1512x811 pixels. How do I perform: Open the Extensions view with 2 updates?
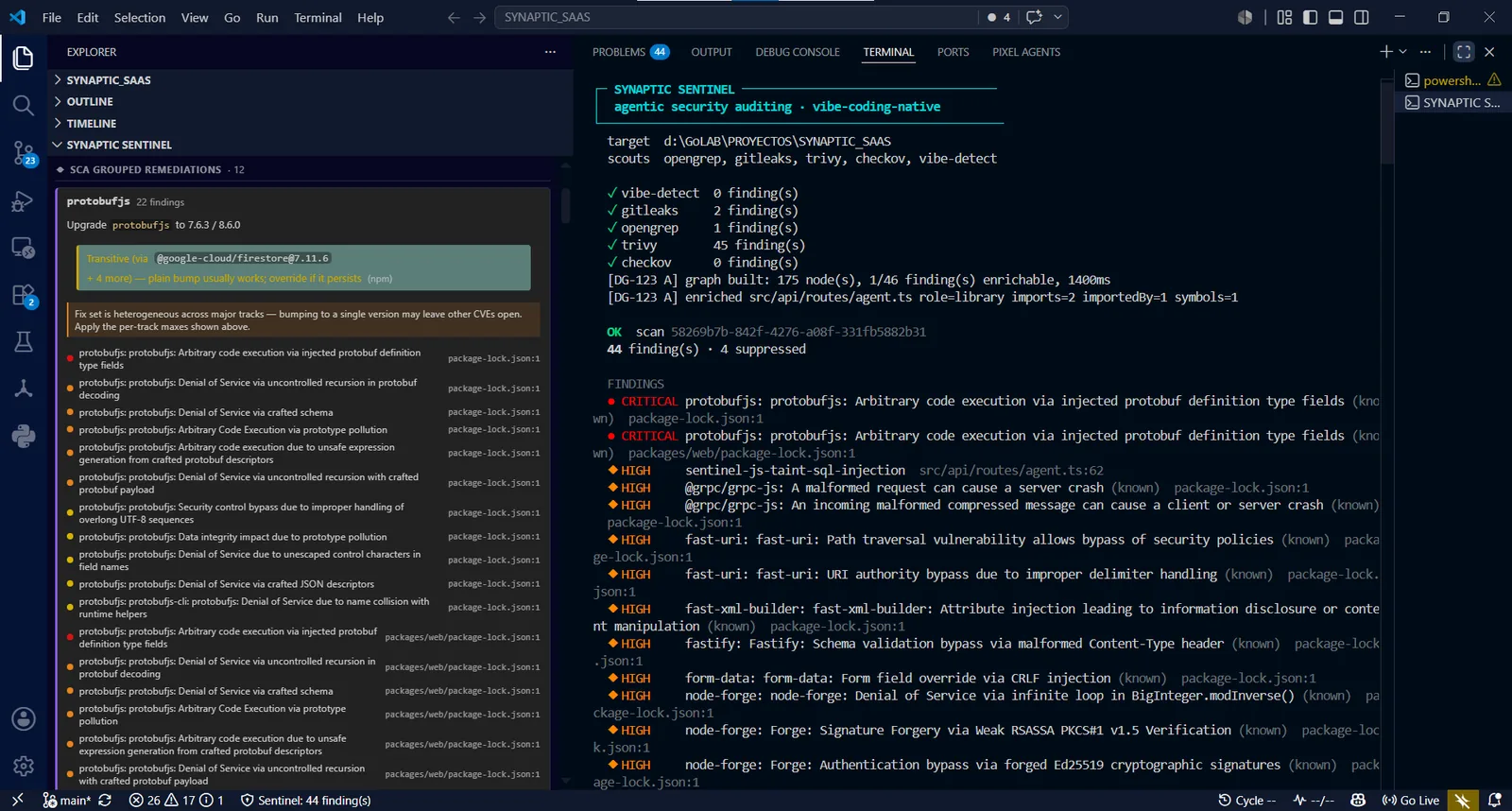click(24, 295)
